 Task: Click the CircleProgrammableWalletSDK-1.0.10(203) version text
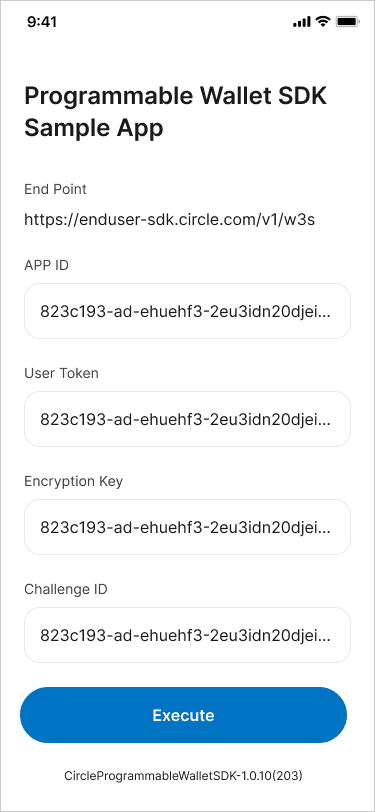point(183,776)
